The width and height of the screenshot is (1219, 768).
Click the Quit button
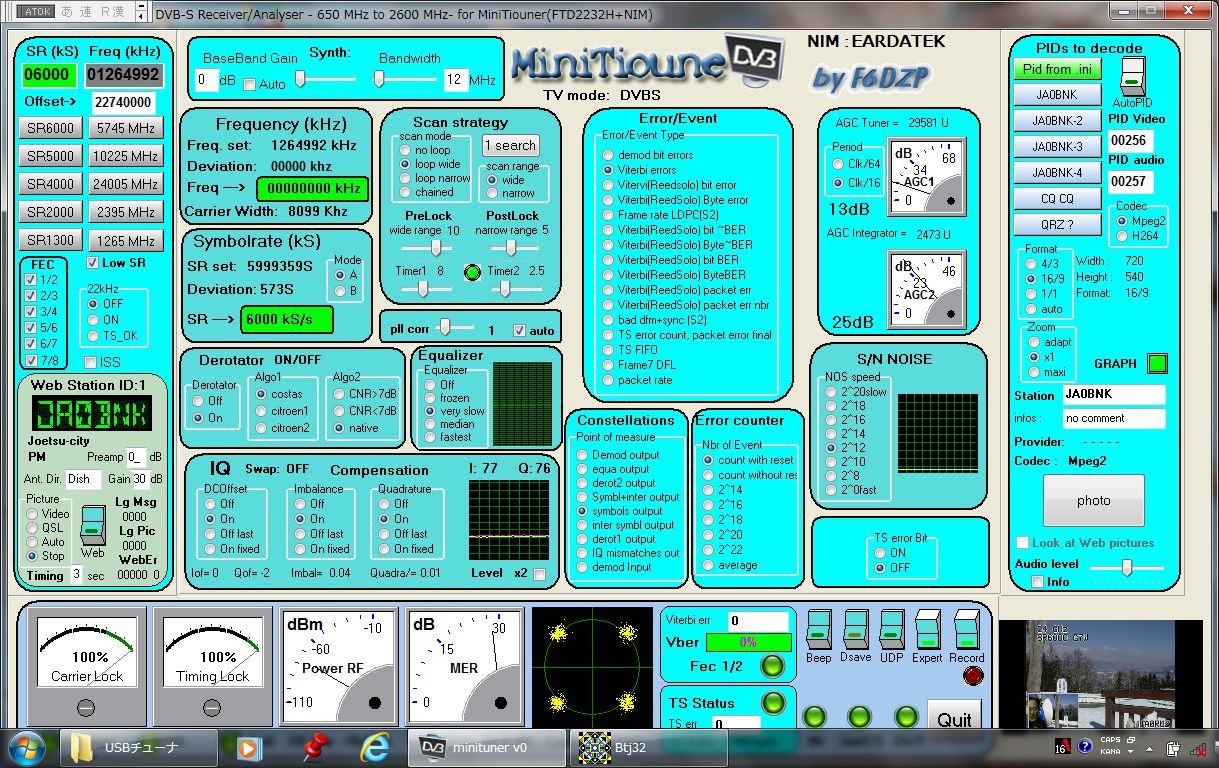click(954, 719)
